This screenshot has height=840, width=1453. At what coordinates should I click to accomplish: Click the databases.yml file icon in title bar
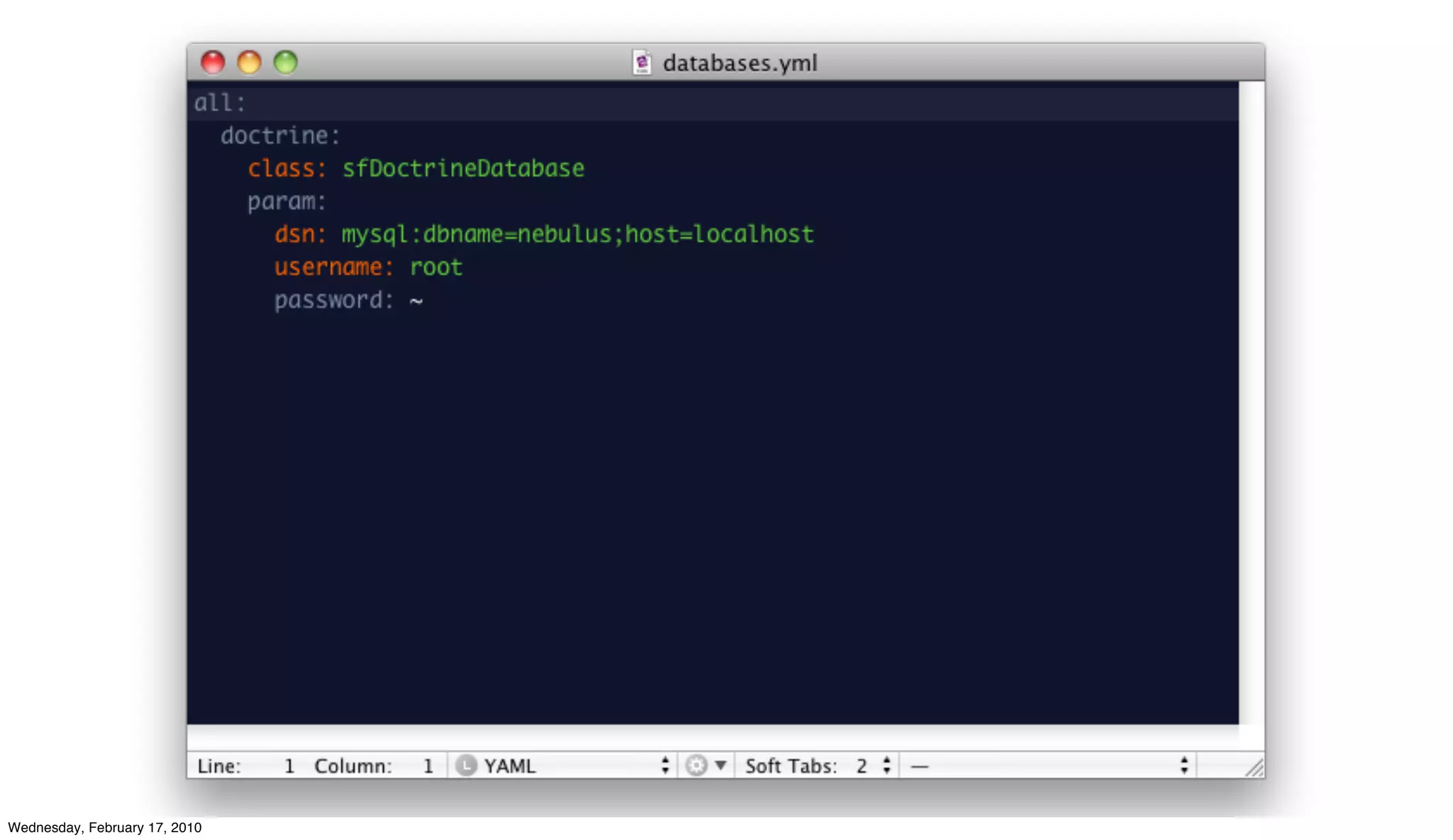(x=642, y=62)
